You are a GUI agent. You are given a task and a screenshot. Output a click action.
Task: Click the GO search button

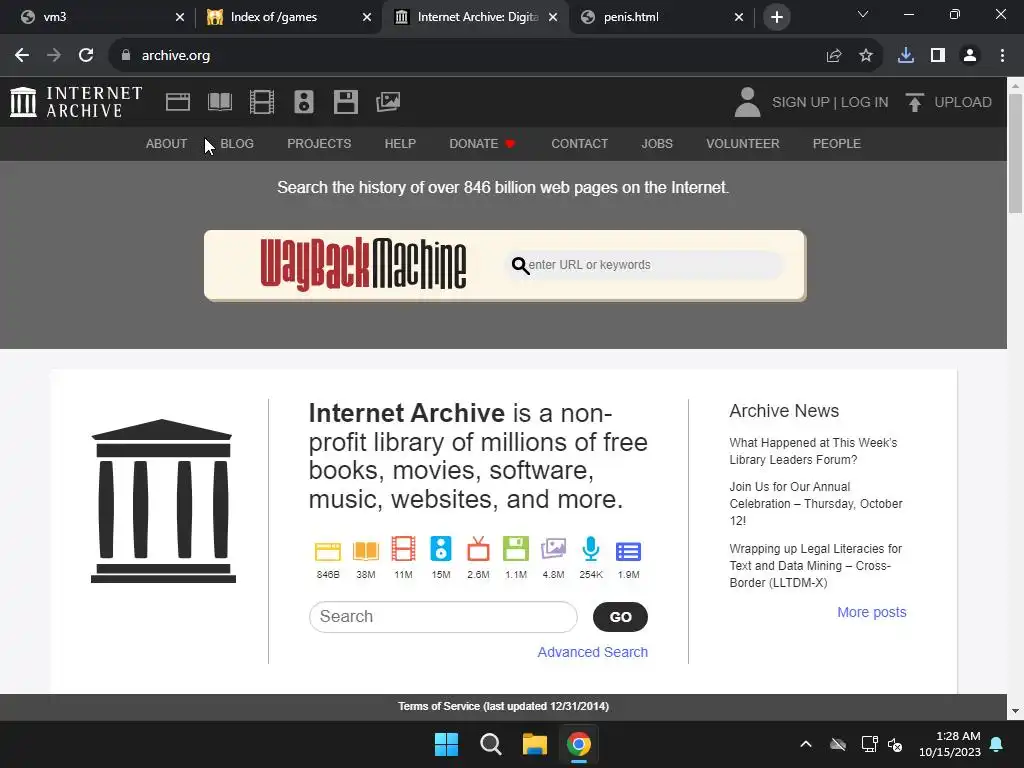click(620, 617)
